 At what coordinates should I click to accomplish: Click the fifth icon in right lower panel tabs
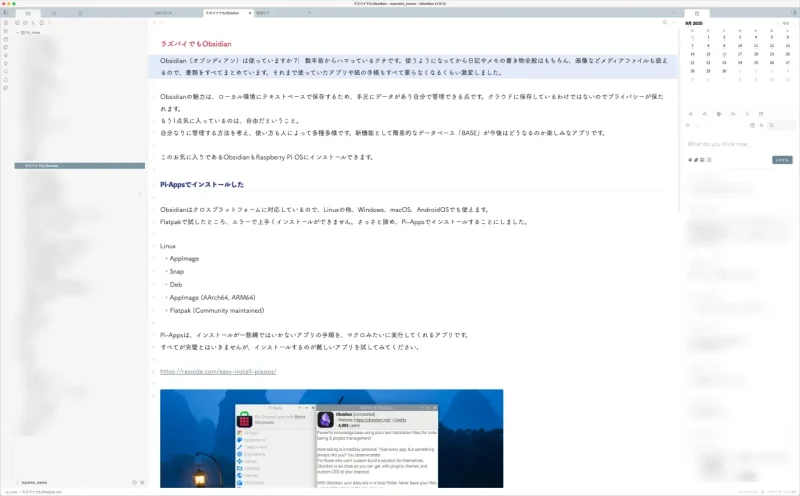pyautogui.click(x=747, y=114)
